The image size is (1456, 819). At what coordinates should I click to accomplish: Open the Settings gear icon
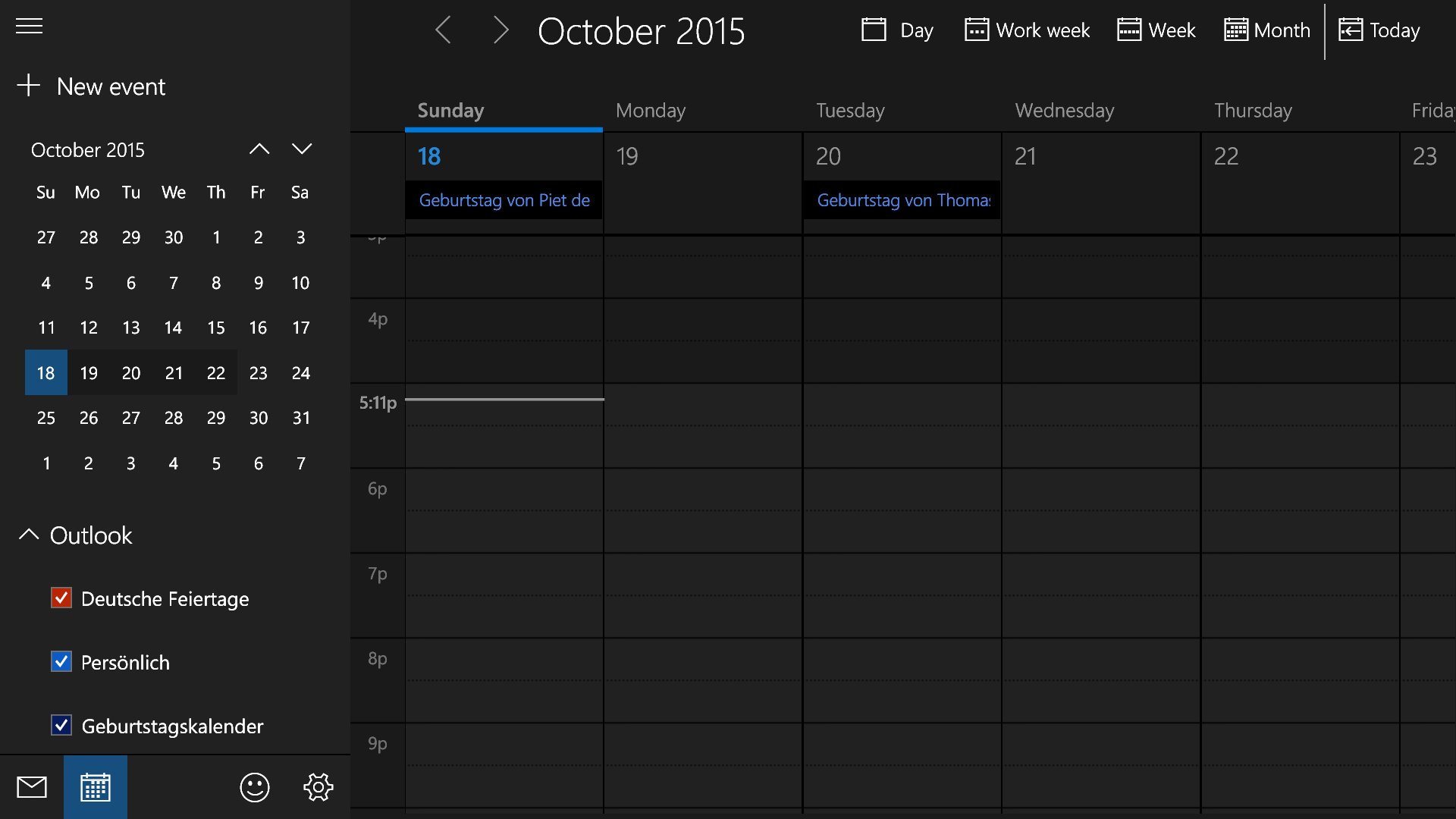(318, 787)
